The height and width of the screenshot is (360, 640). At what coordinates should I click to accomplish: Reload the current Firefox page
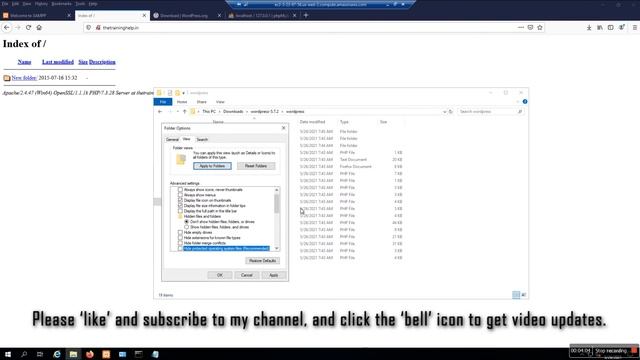pyautogui.click(x=28, y=27)
